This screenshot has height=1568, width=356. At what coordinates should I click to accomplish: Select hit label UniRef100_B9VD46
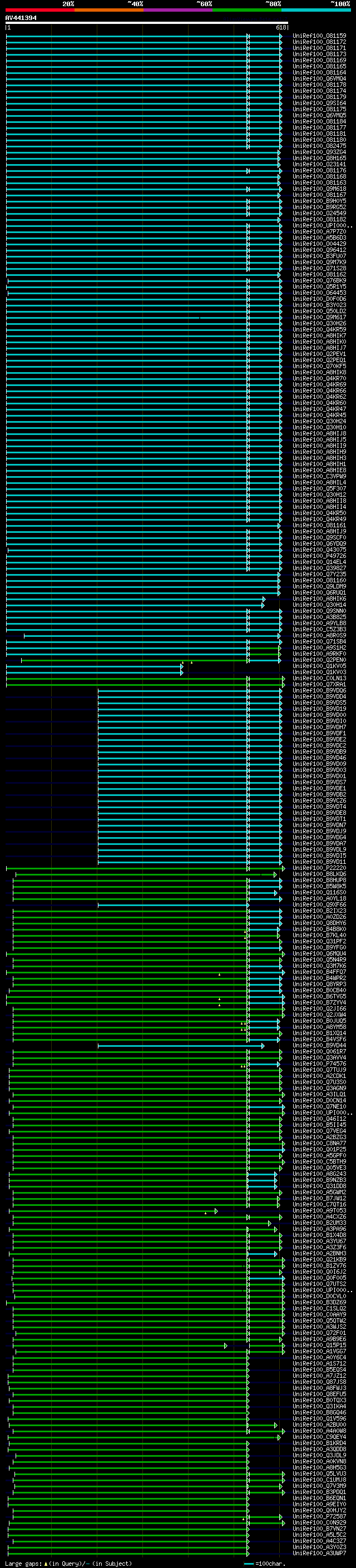tap(319, 758)
